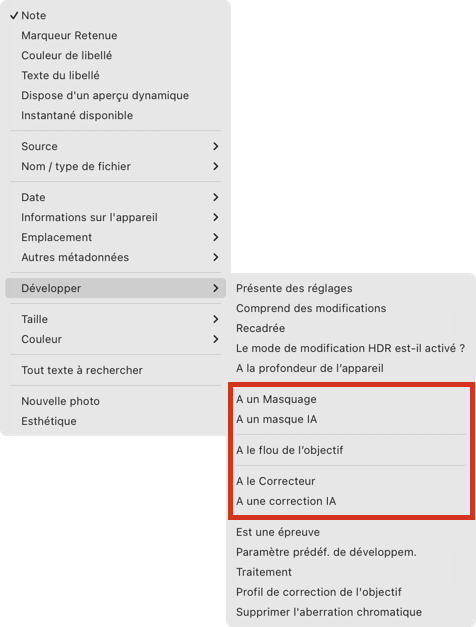Select the Recadrée filter option
This screenshot has height=627, width=476.
[x=351, y=328]
